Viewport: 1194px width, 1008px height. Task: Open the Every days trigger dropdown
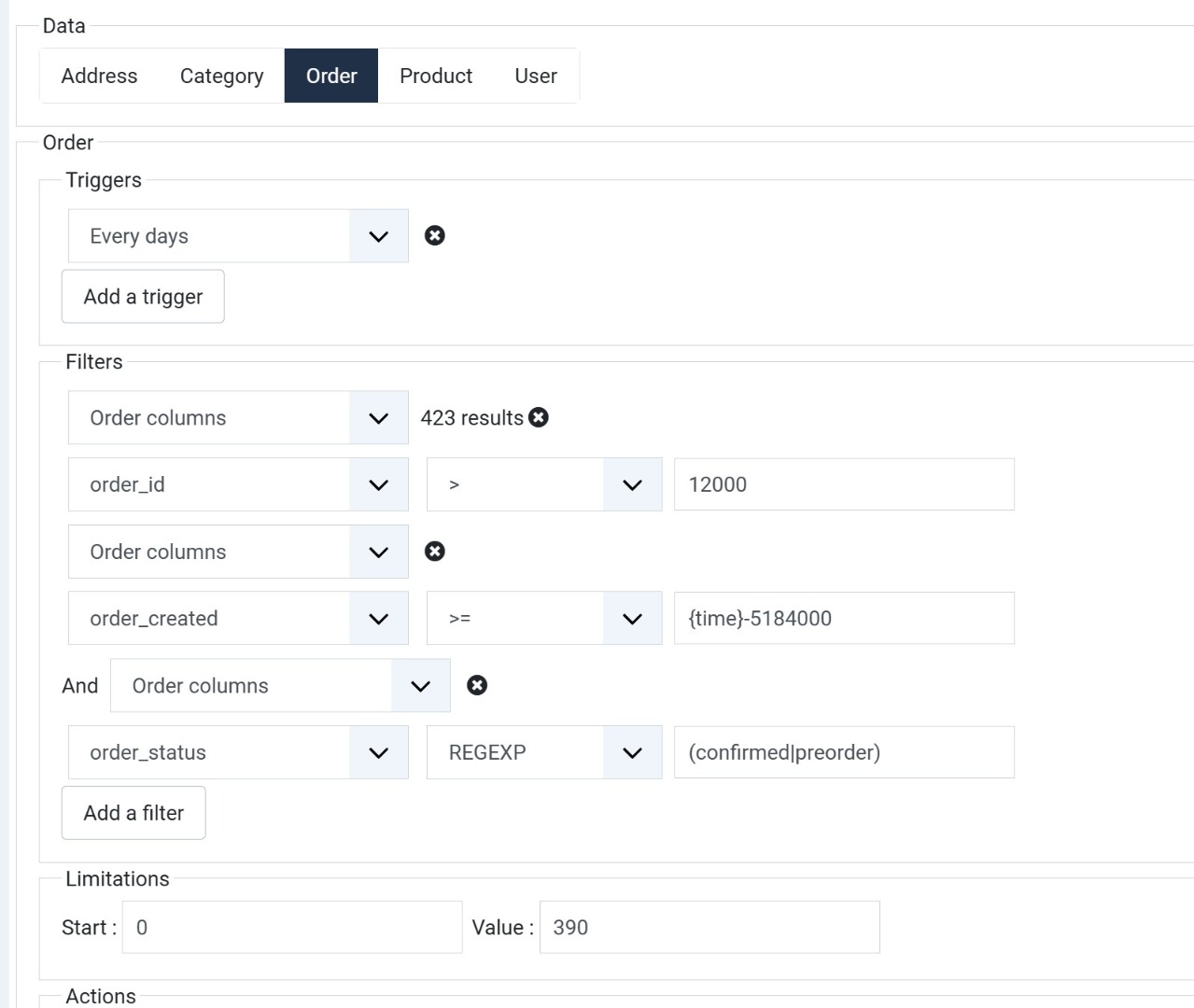(238, 236)
